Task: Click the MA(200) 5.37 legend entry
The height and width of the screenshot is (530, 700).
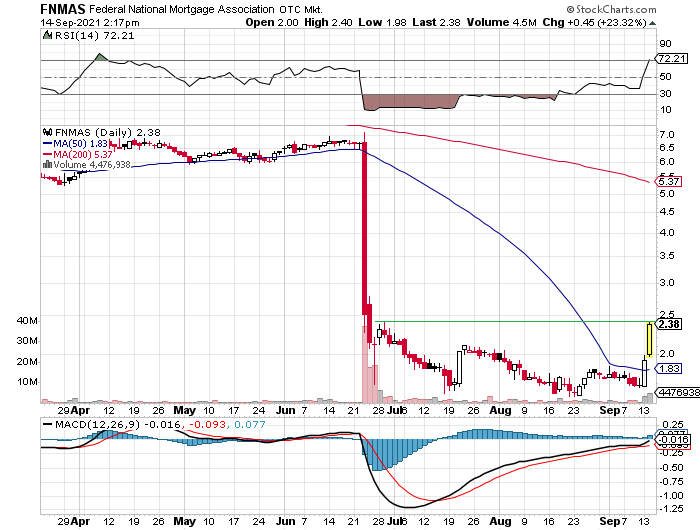Action: point(78,154)
